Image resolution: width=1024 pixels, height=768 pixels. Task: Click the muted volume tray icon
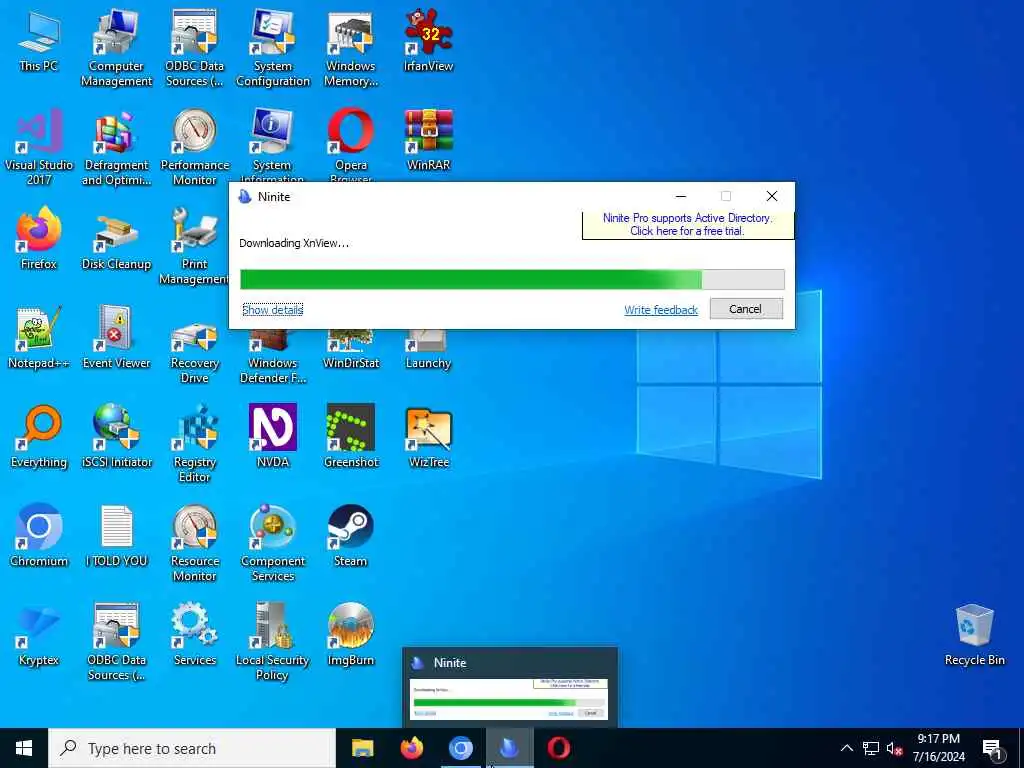(x=894, y=748)
